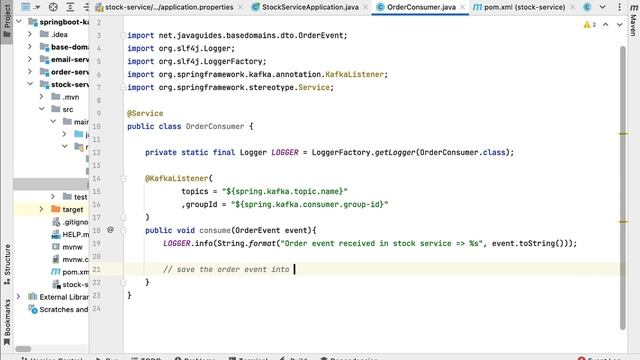Screen dimensions: 640x360
Task: Collapse the main folder
Action: pos(53,122)
